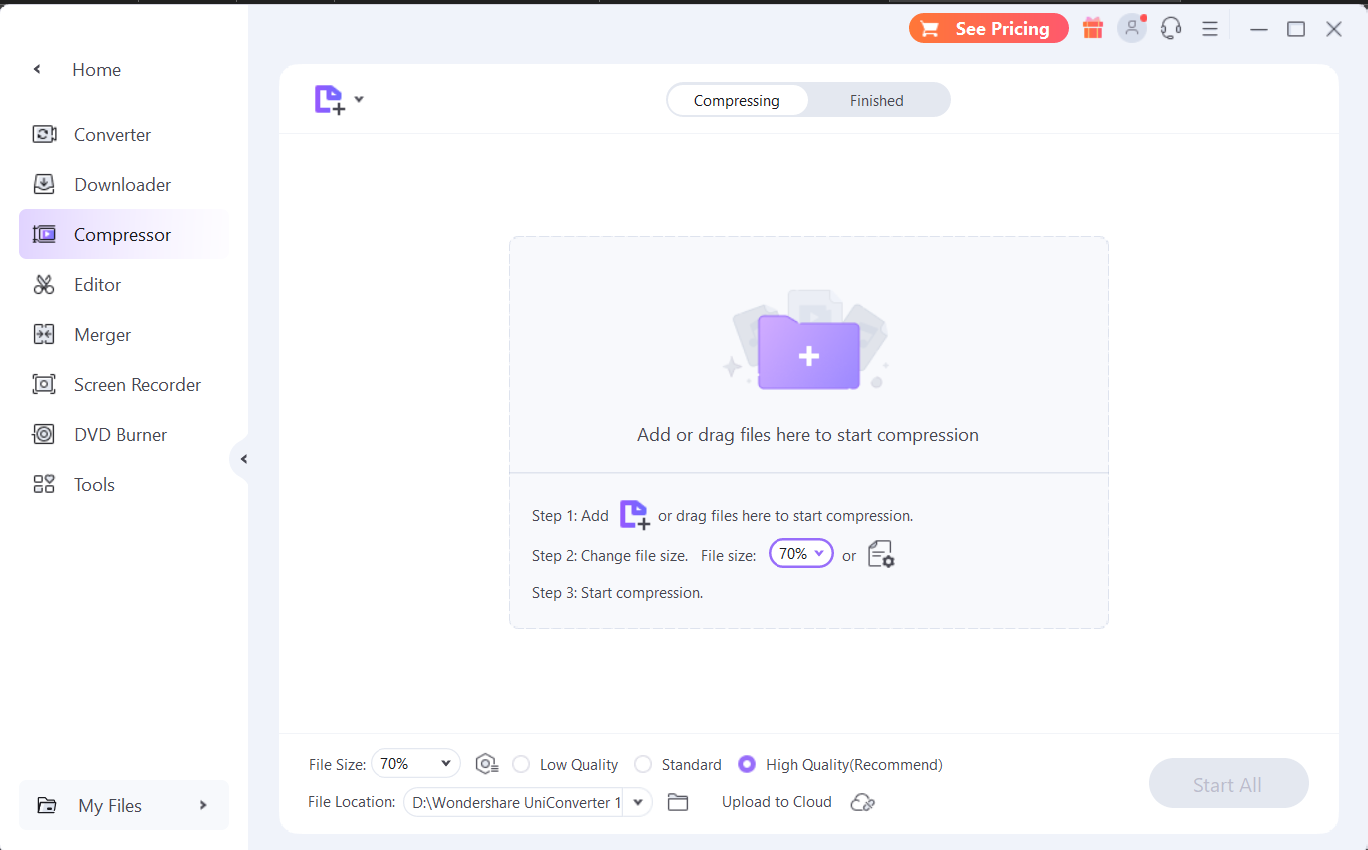The height and width of the screenshot is (850, 1368).
Task: Open the hamburger menu at top right
Action: coord(1210,28)
